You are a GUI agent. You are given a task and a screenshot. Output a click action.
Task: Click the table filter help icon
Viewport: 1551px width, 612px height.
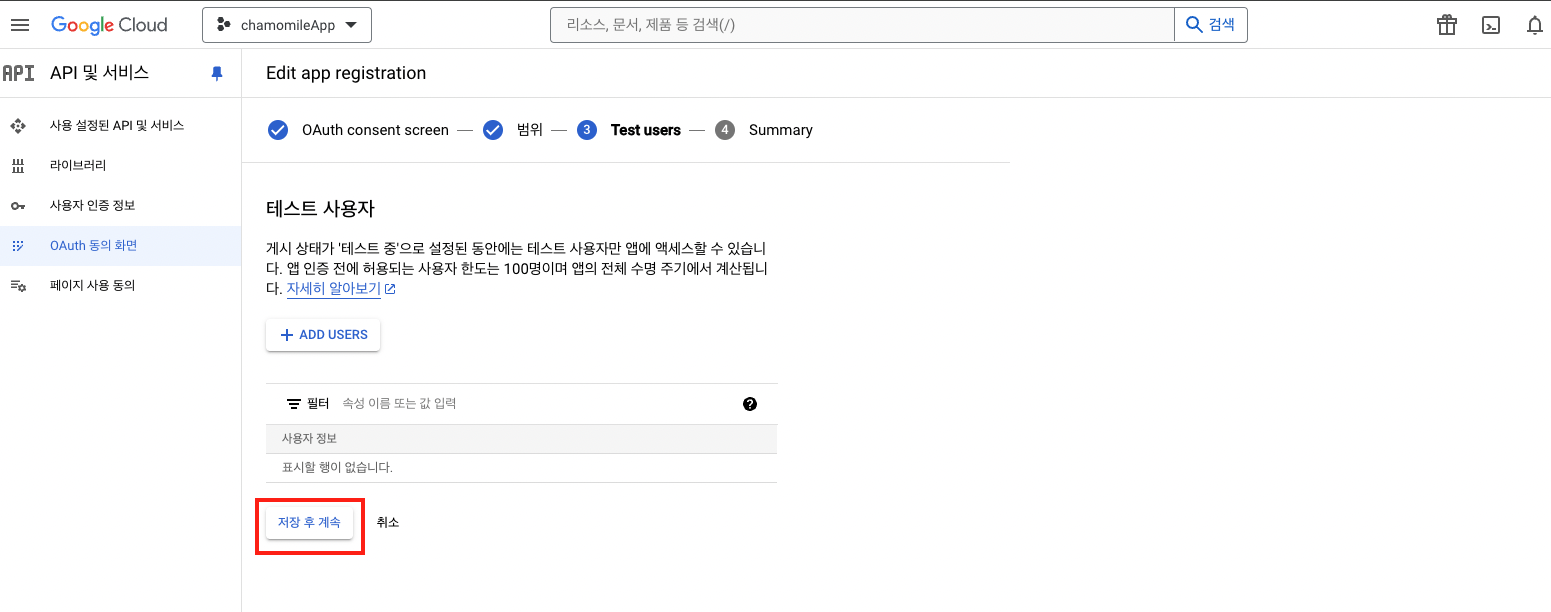(x=750, y=404)
